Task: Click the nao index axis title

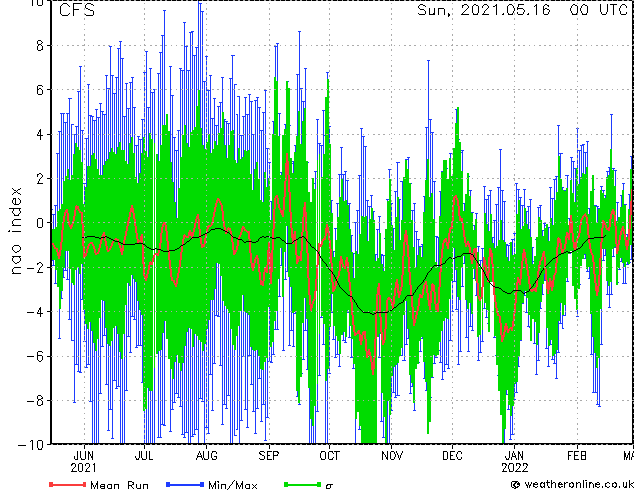Action: point(15,231)
